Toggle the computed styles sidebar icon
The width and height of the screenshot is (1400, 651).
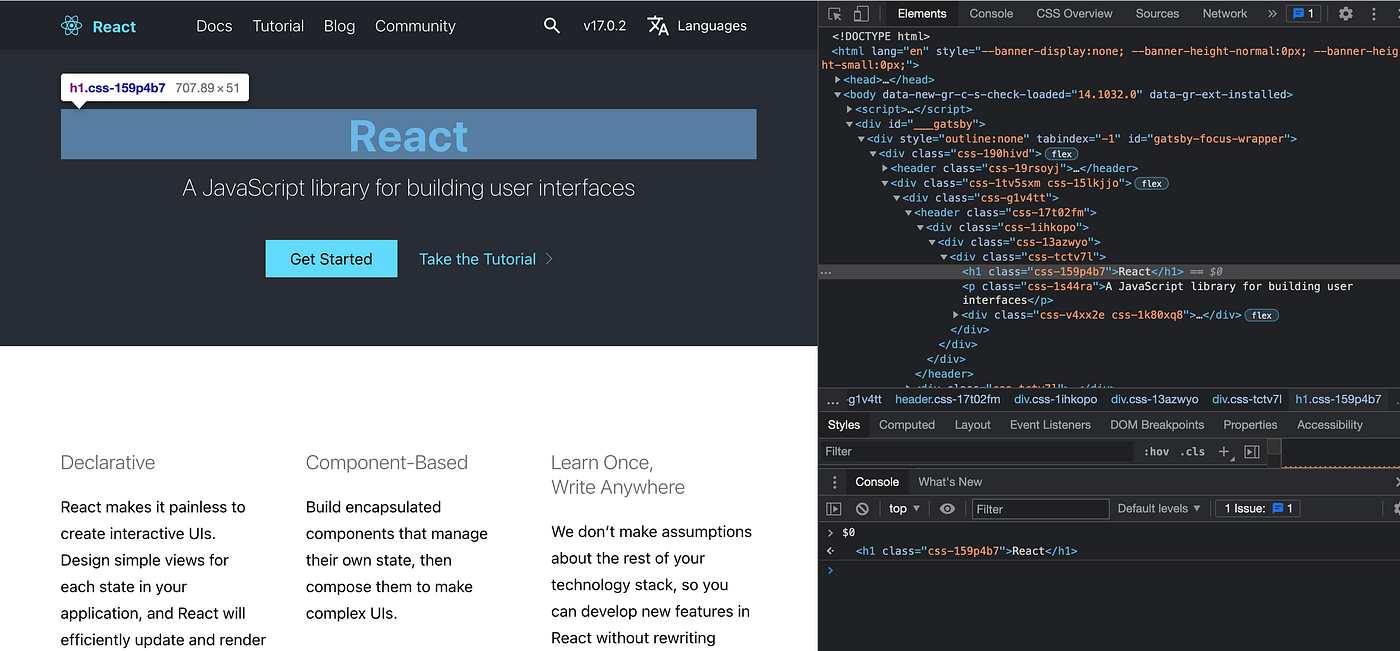tap(1252, 452)
